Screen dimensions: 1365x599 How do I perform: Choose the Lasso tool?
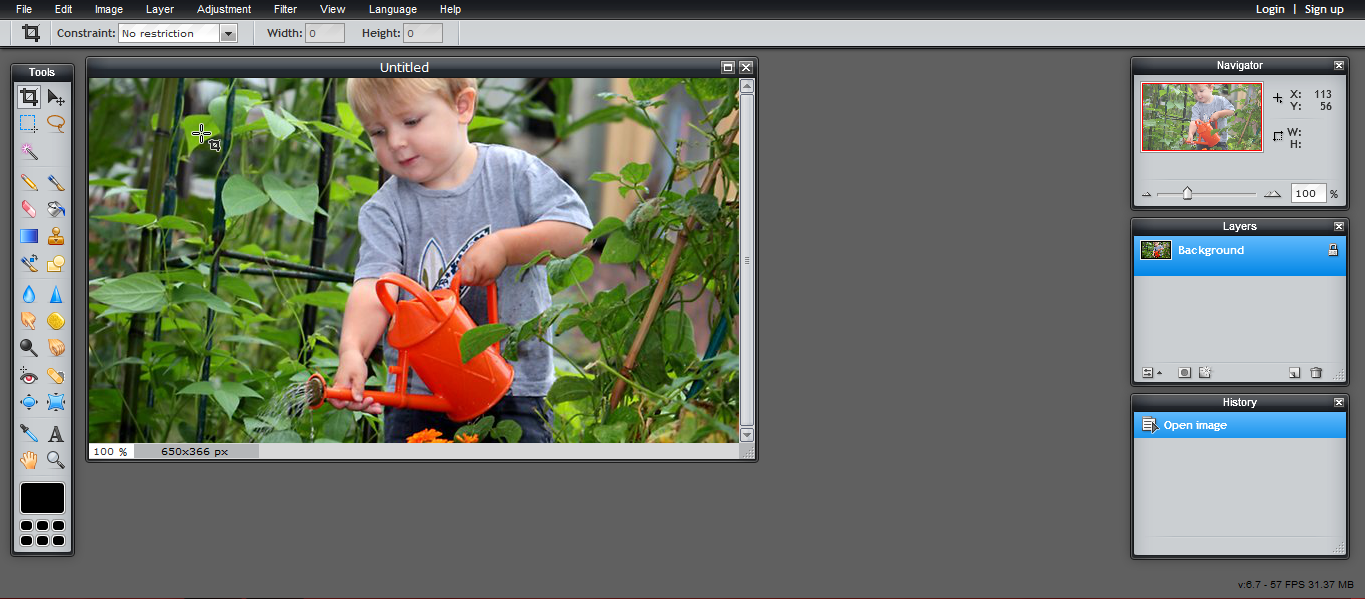[x=56, y=124]
